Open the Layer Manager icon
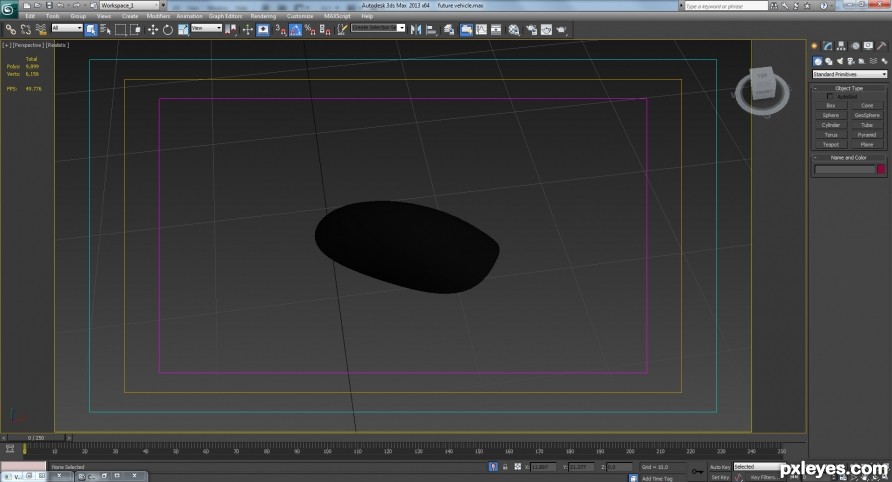The height and width of the screenshot is (482, 892). pos(449,30)
